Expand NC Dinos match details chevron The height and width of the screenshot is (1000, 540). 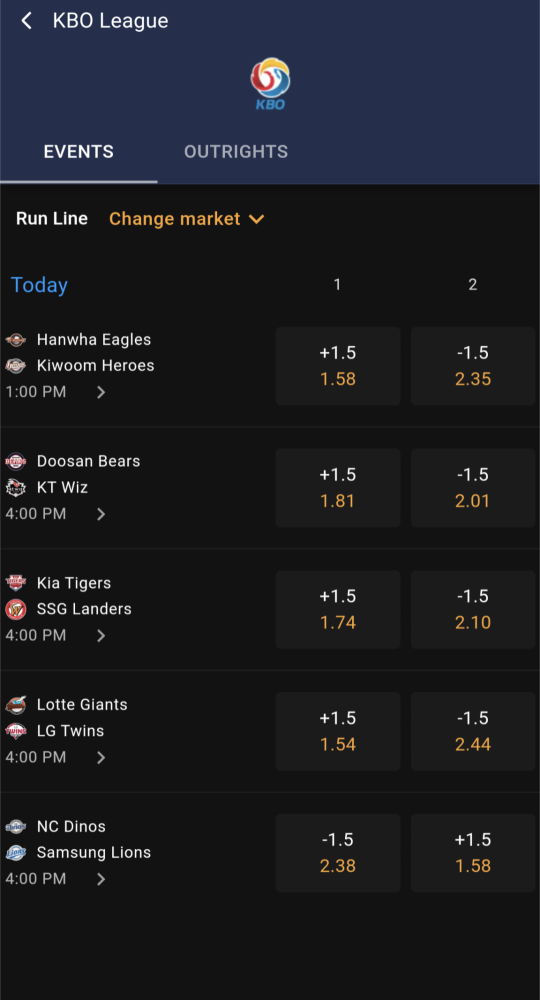click(x=101, y=879)
